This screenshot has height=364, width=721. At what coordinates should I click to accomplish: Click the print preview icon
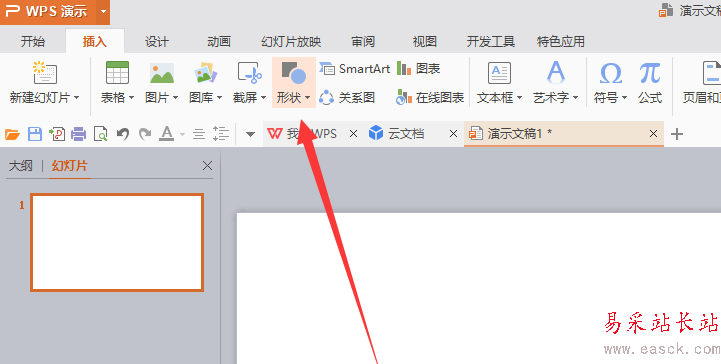[x=101, y=134]
